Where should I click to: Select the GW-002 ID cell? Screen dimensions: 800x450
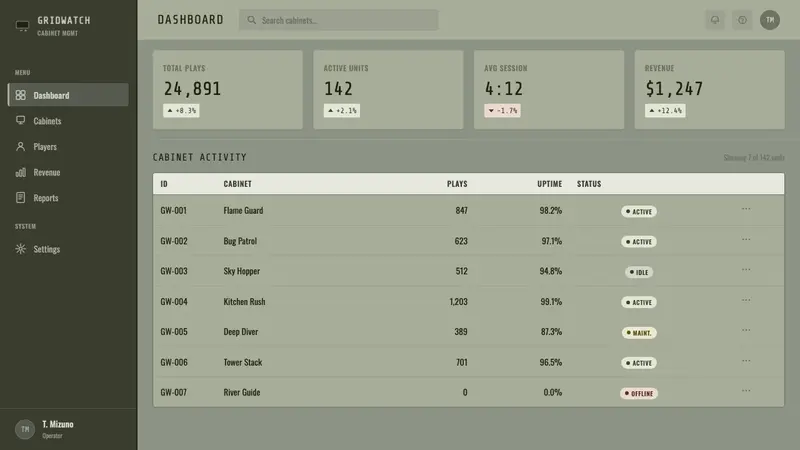click(174, 241)
